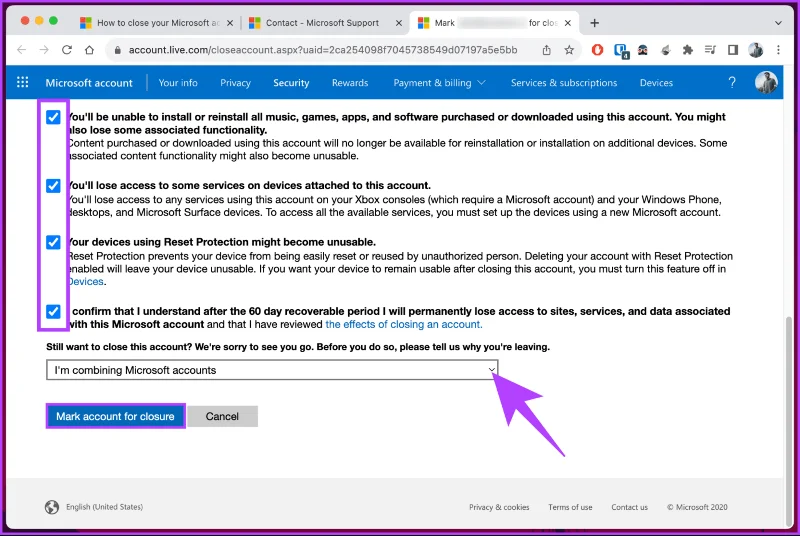The width and height of the screenshot is (800, 536).
Task: Toggle the browser side panel icon
Action: pos(733,50)
